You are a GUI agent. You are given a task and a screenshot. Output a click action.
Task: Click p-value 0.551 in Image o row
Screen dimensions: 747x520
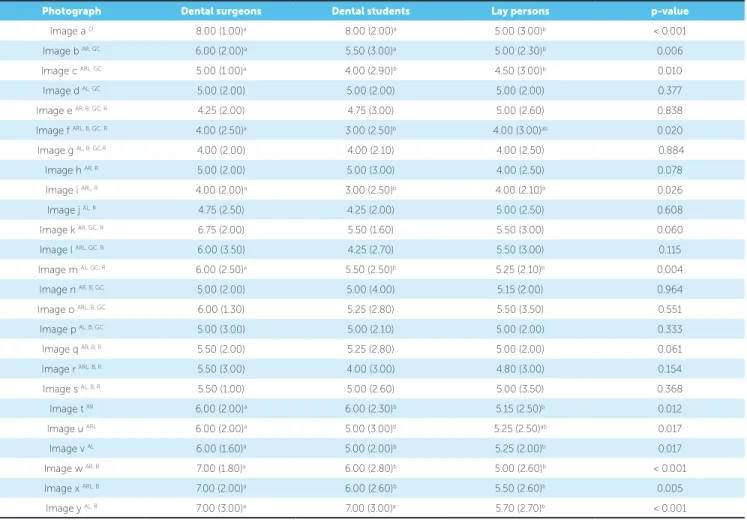670,310
